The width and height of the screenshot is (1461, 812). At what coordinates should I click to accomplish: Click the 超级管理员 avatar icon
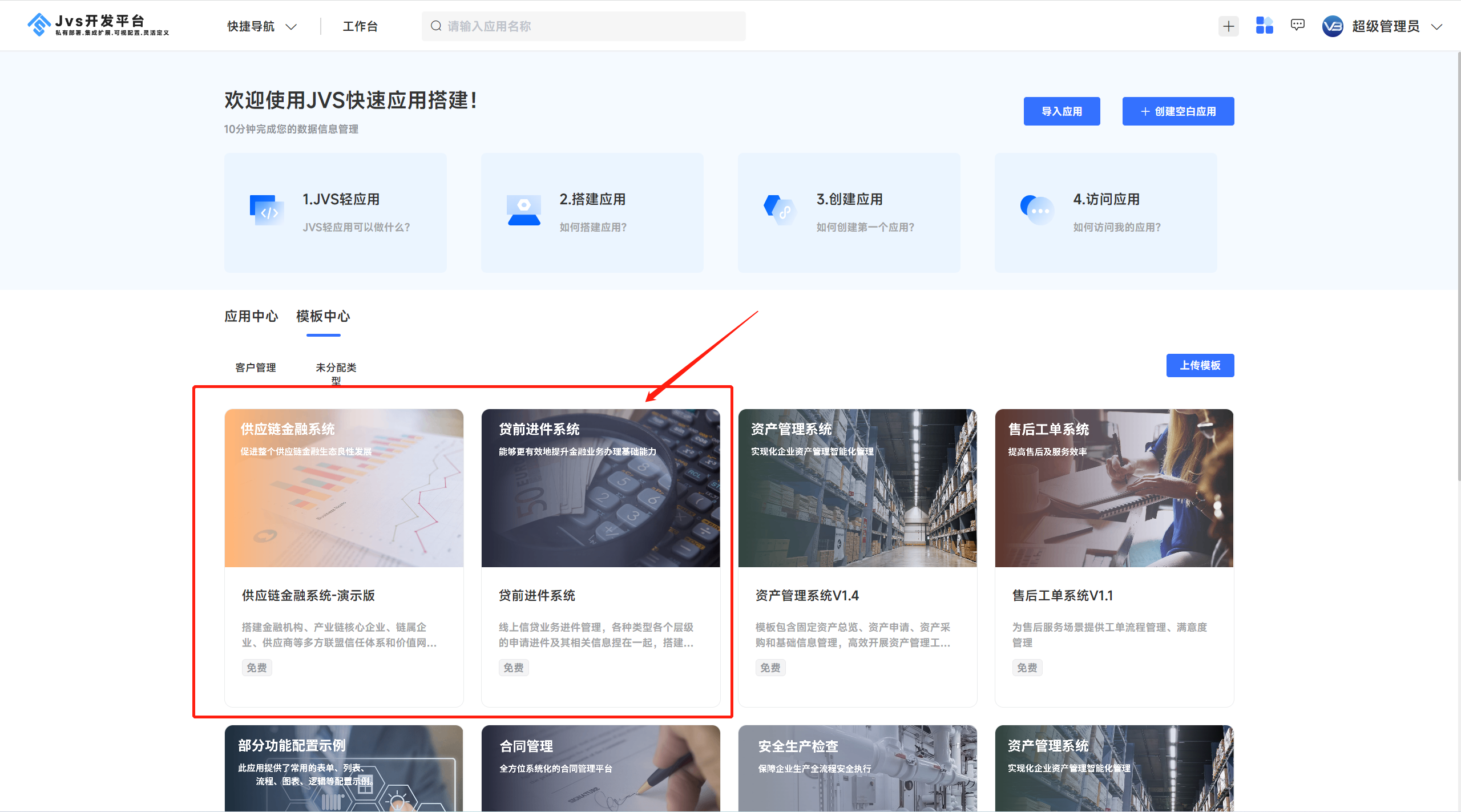tap(1333, 26)
